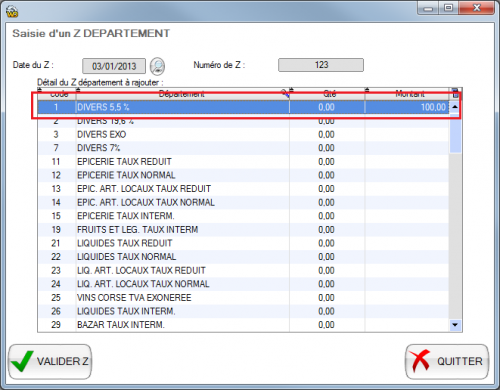Click code 21 cell in the table
Viewport: 500px width, 390px height.
tap(57, 243)
